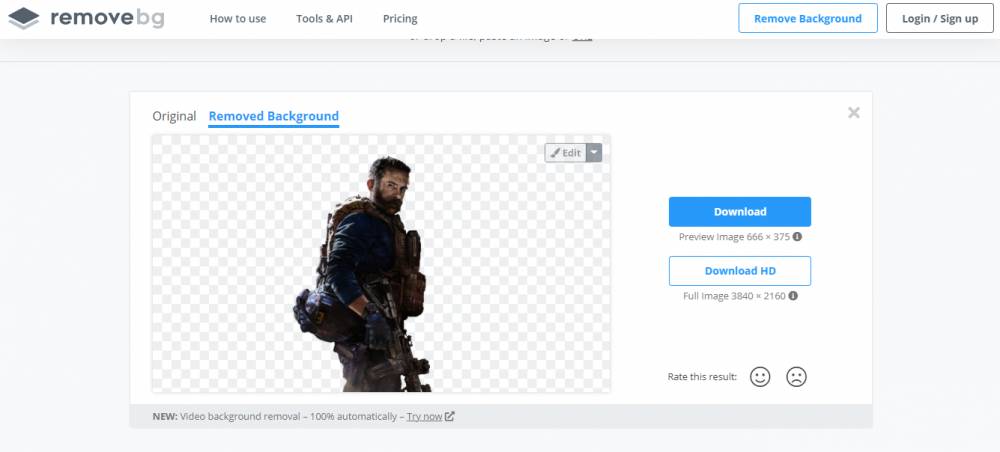Close the result panel with the X

coord(853,113)
